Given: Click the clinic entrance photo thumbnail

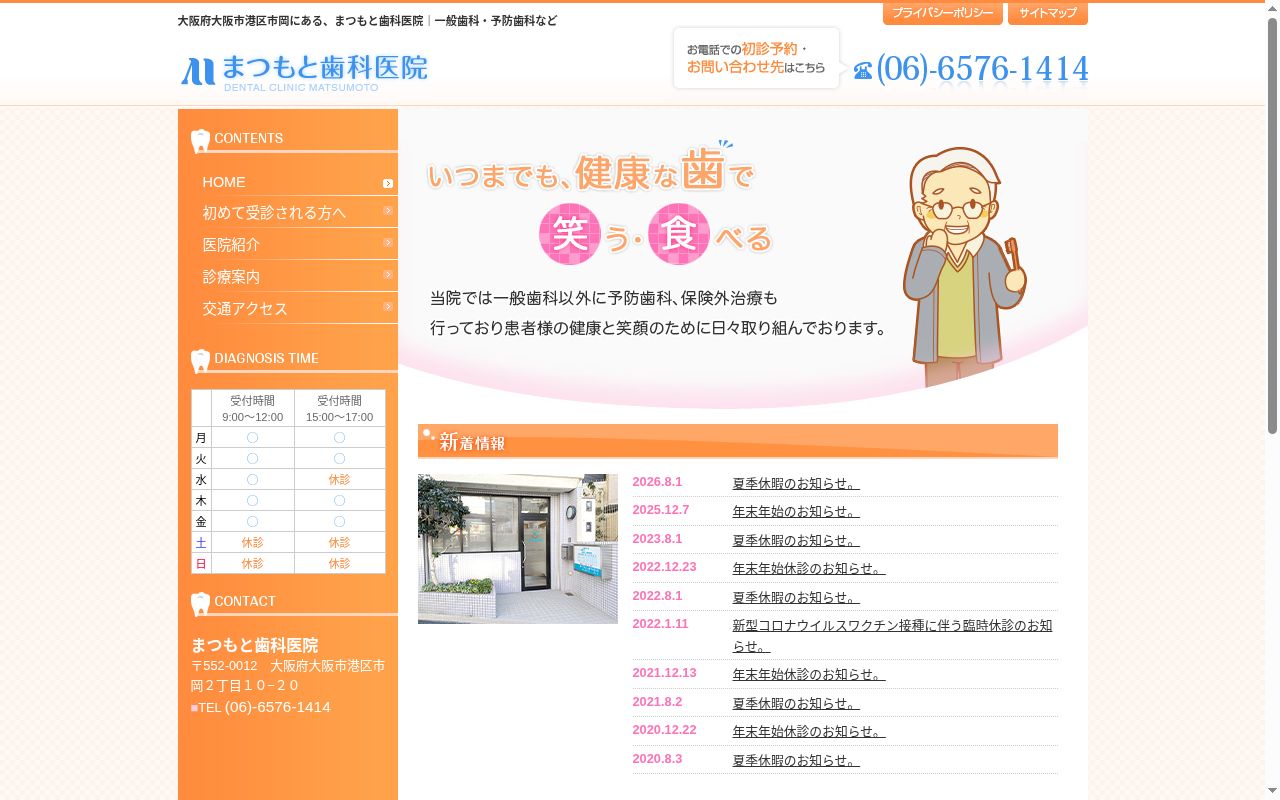Looking at the screenshot, I should [518, 549].
